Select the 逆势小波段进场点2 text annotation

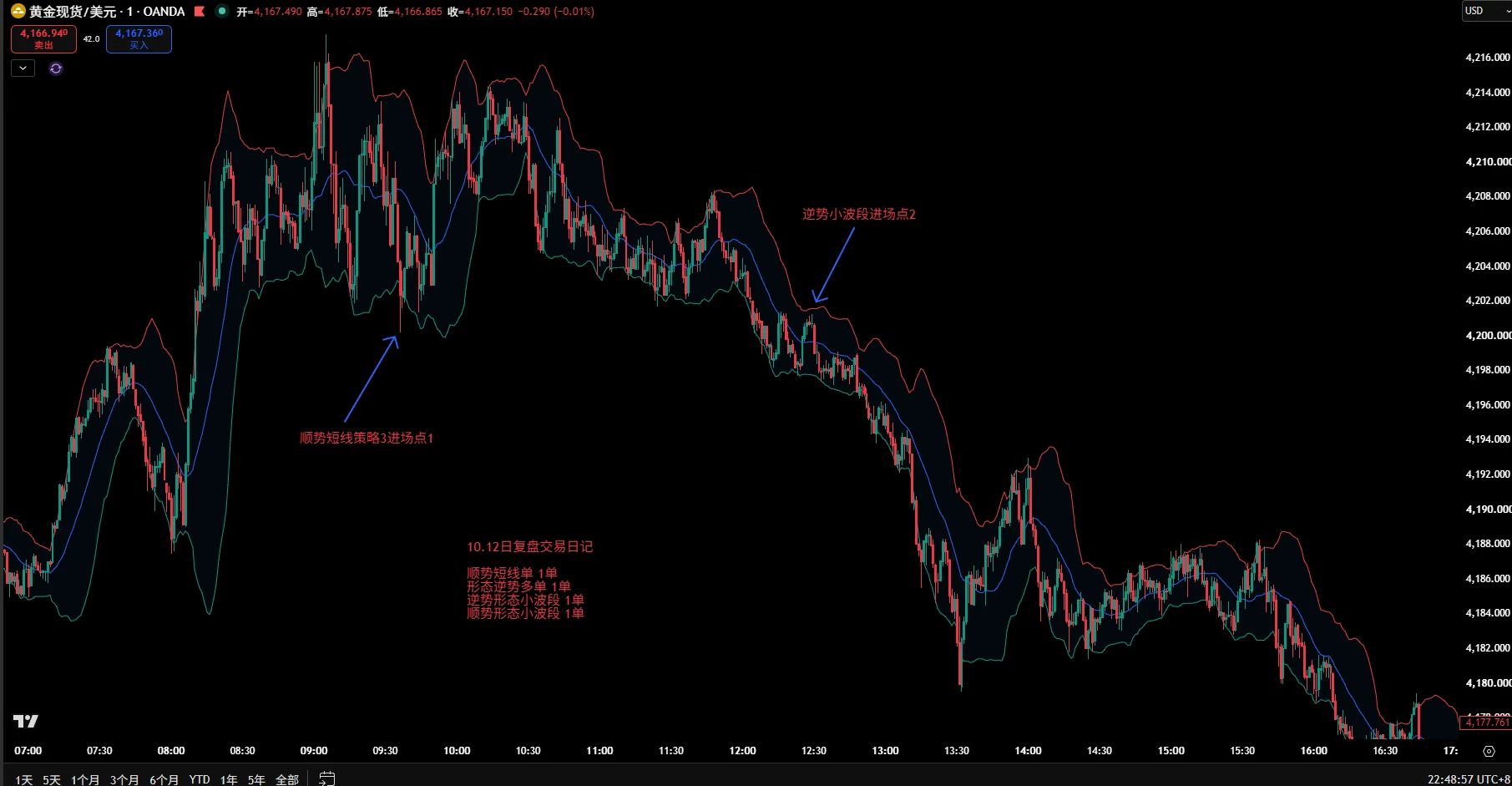[x=859, y=214]
